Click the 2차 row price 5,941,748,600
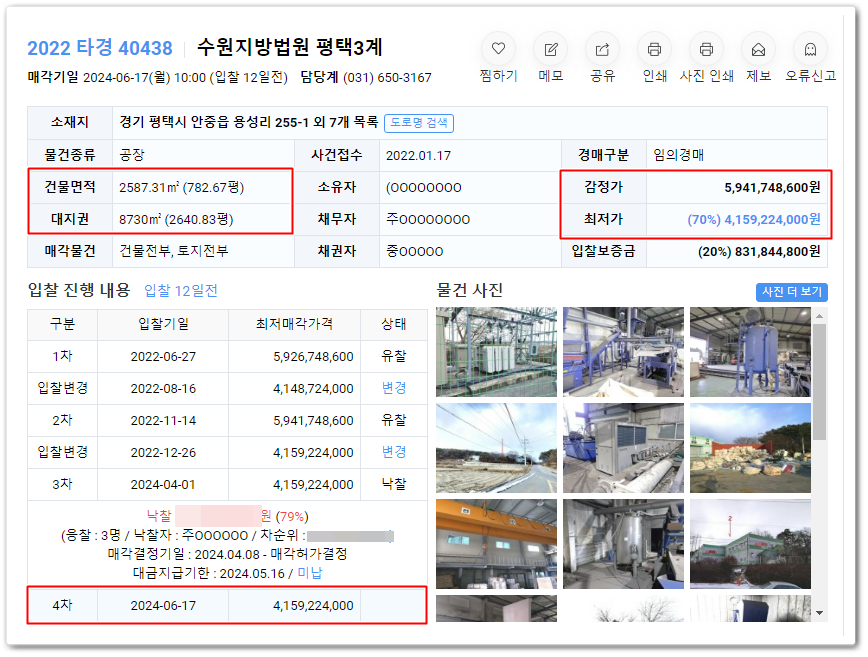 [x=313, y=421]
